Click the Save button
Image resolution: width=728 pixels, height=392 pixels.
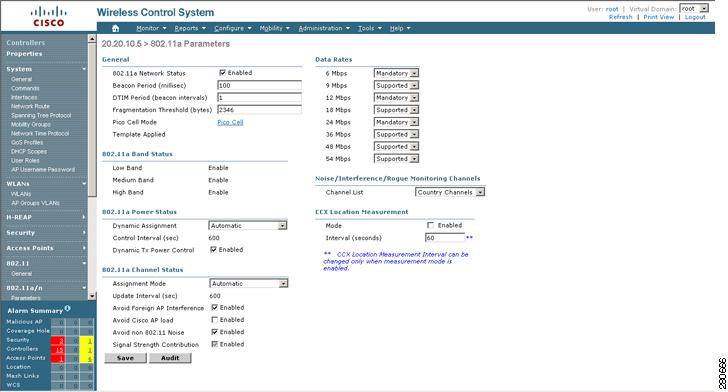pos(125,358)
